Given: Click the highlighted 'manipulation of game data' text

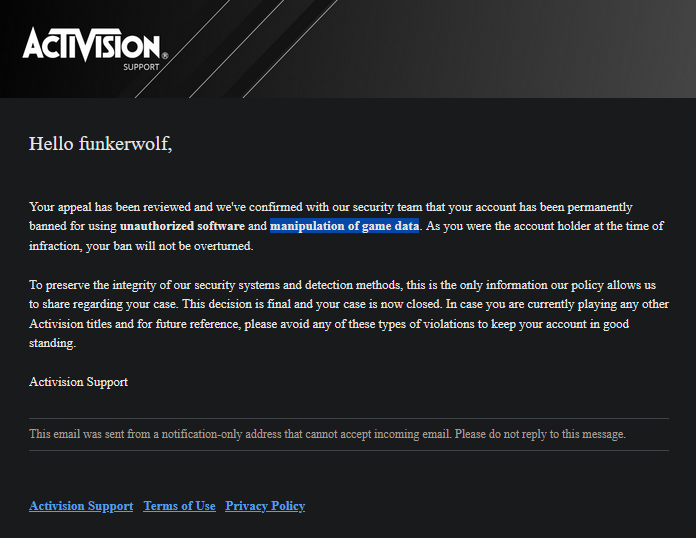Looking at the screenshot, I should click(344, 226).
